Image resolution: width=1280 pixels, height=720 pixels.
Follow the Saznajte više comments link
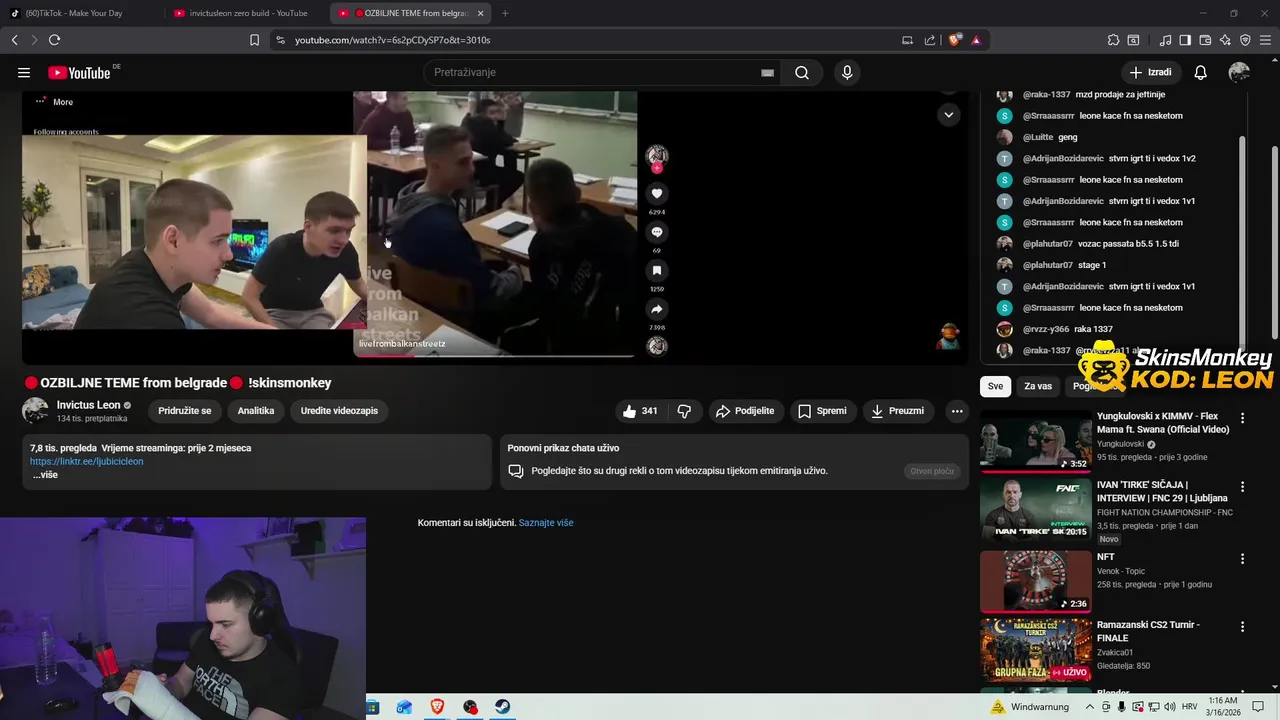[546, 523]
